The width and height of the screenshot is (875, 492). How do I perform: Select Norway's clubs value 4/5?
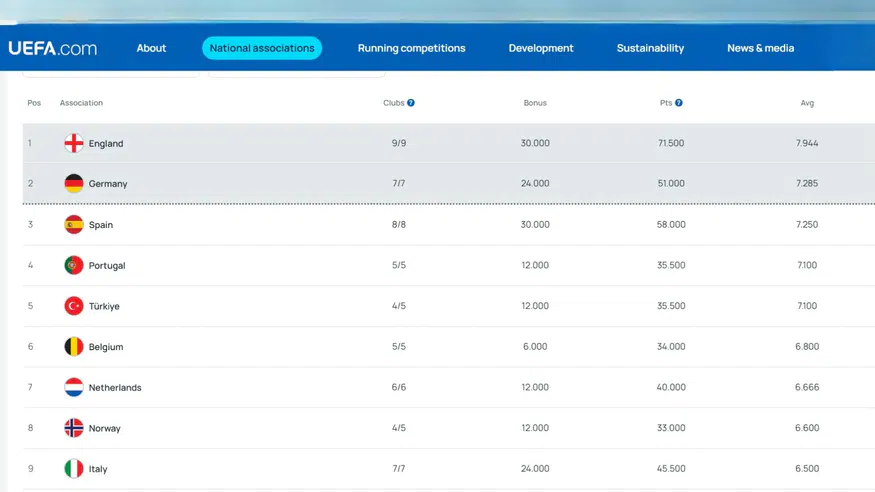tap(398, 428)
